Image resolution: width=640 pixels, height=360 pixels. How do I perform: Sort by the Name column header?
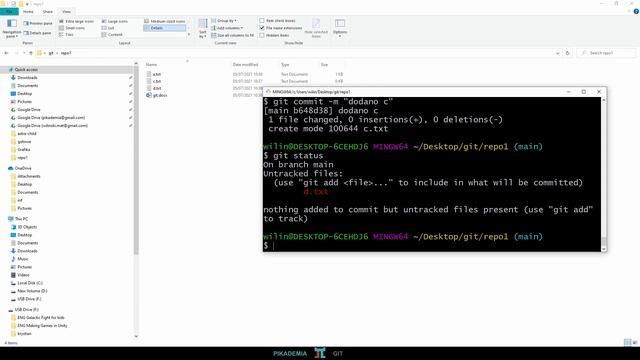click(152, 64)
